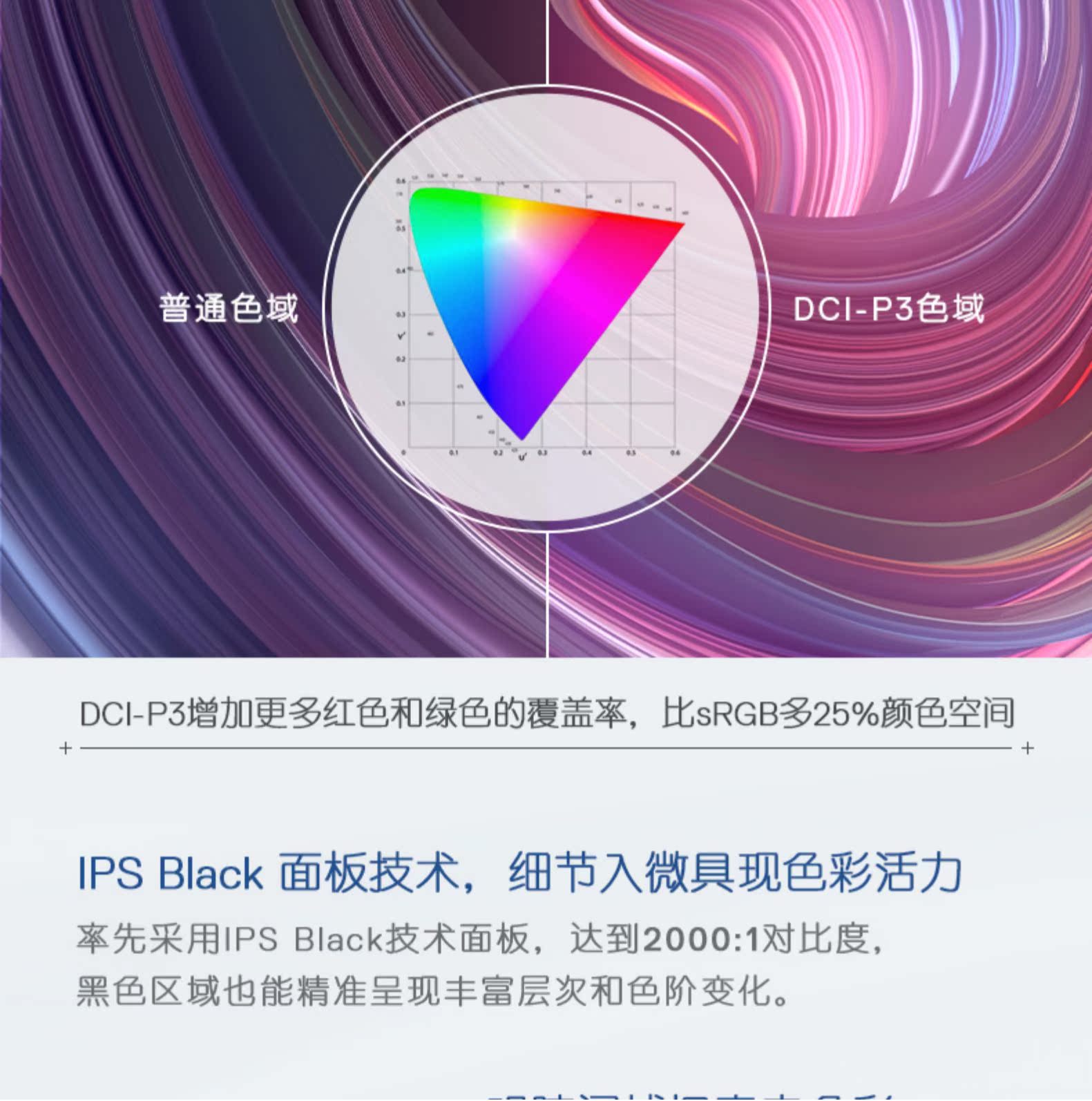Click the 率先采用IPS Black技术面板 sentence
The height and width of the screenshot is (1101, 1092).
click(x=303, y=939)
